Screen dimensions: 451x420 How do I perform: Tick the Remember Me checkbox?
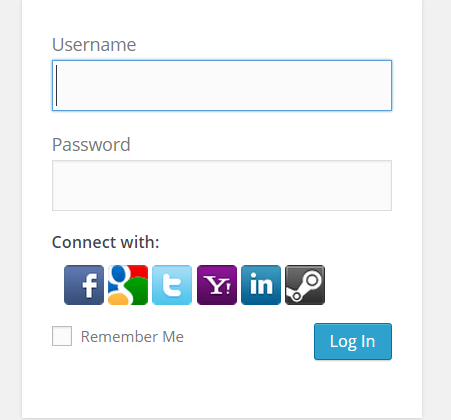pyautogui.click(x=62, y=336)
